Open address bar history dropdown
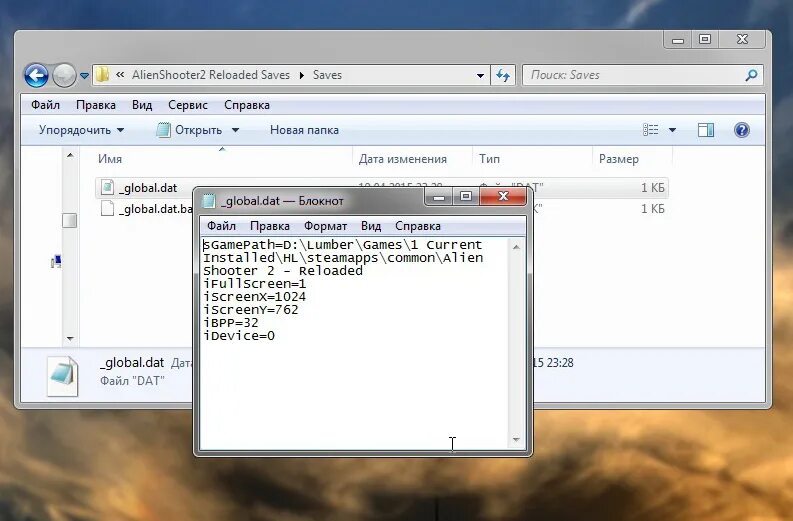This screenshot has width=793, height=521. (480, 76)
